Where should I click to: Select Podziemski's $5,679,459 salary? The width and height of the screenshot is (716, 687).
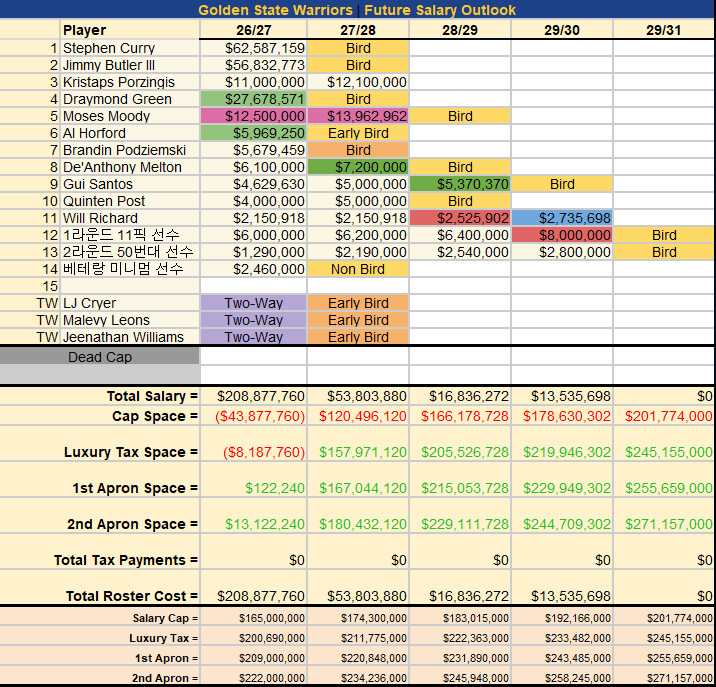(253, 150)
